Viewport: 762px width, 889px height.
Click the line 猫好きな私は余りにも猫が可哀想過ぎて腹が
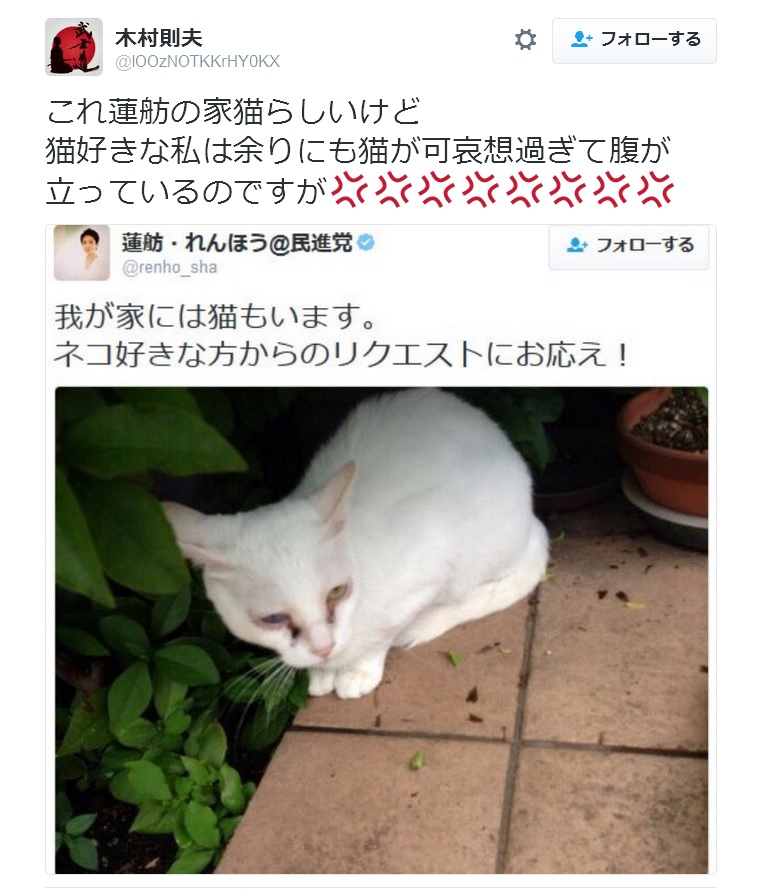[x=358, y=150]
